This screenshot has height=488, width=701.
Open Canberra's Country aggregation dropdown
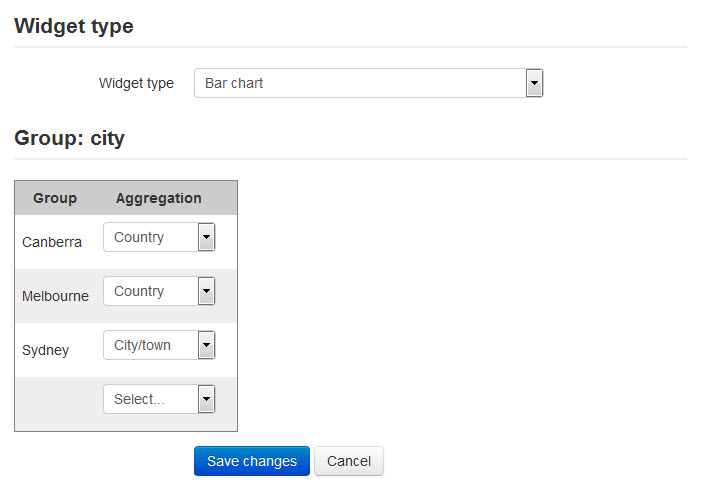tap(149, 238)
